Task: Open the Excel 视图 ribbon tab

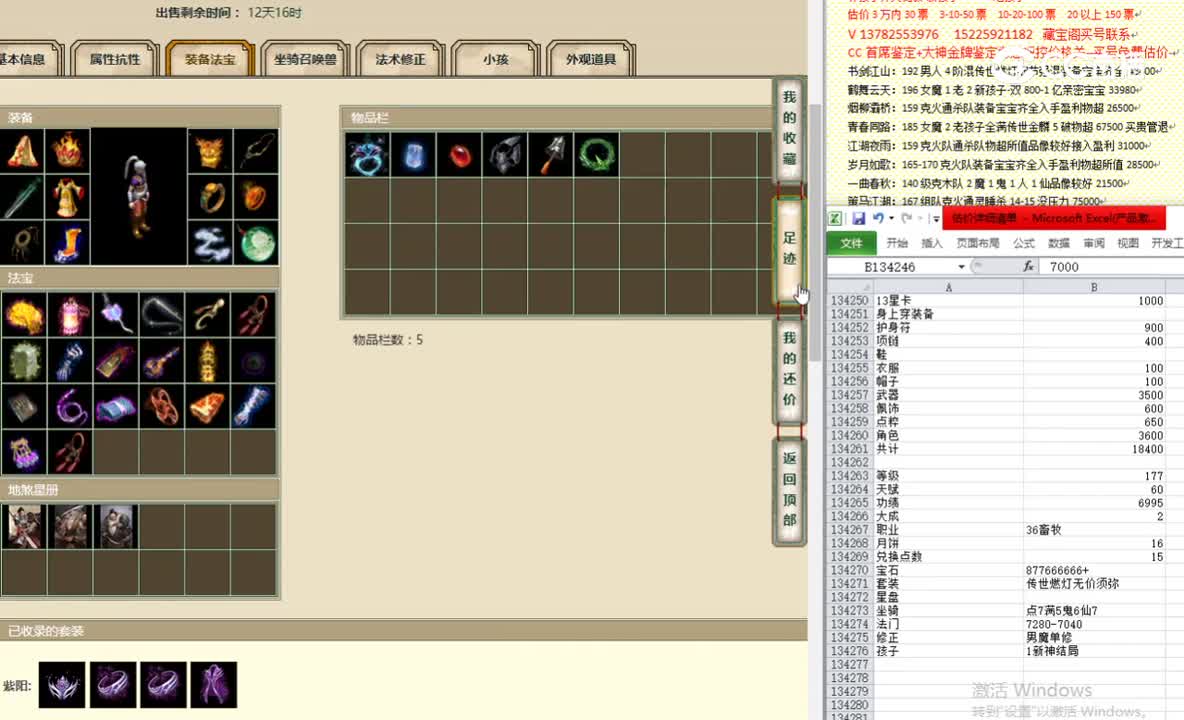Action: click(1128, 243)
